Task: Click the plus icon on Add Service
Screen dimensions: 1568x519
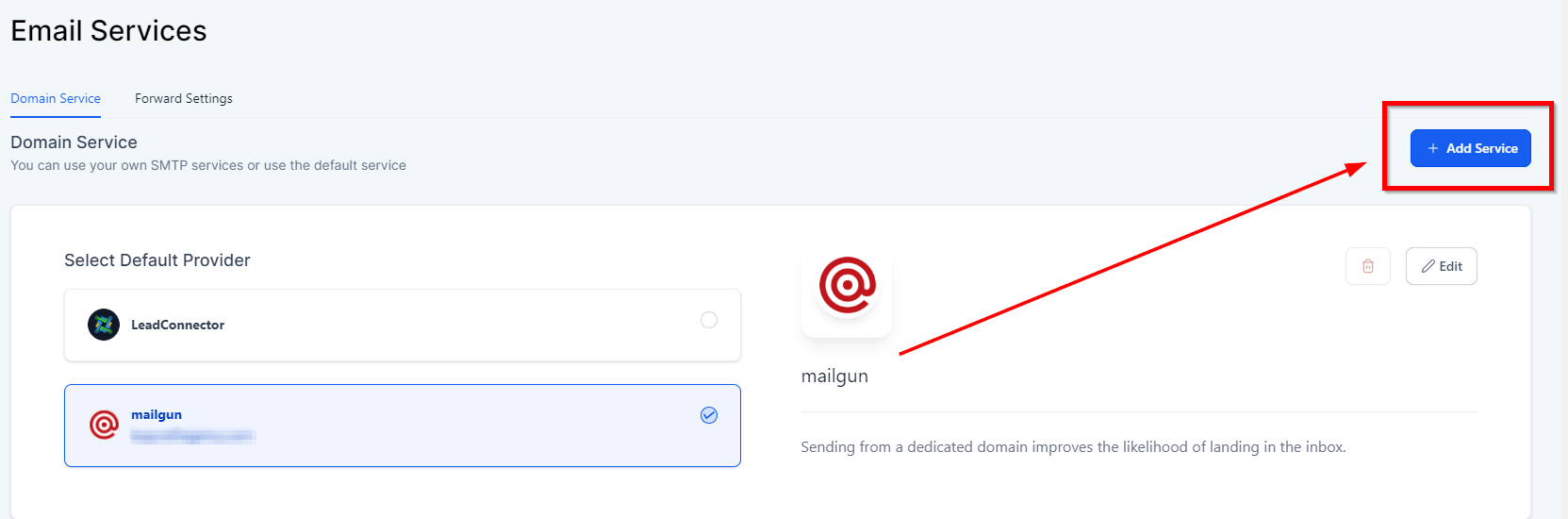Action: pos(1432,148)
